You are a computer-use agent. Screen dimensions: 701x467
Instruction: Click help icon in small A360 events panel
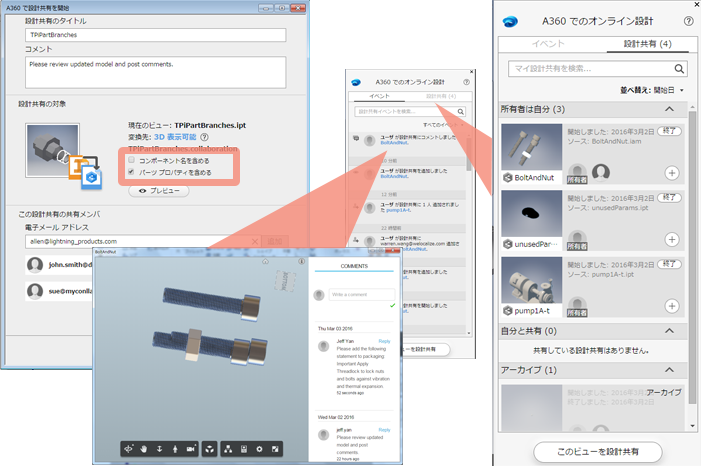(x=466, y=82)
